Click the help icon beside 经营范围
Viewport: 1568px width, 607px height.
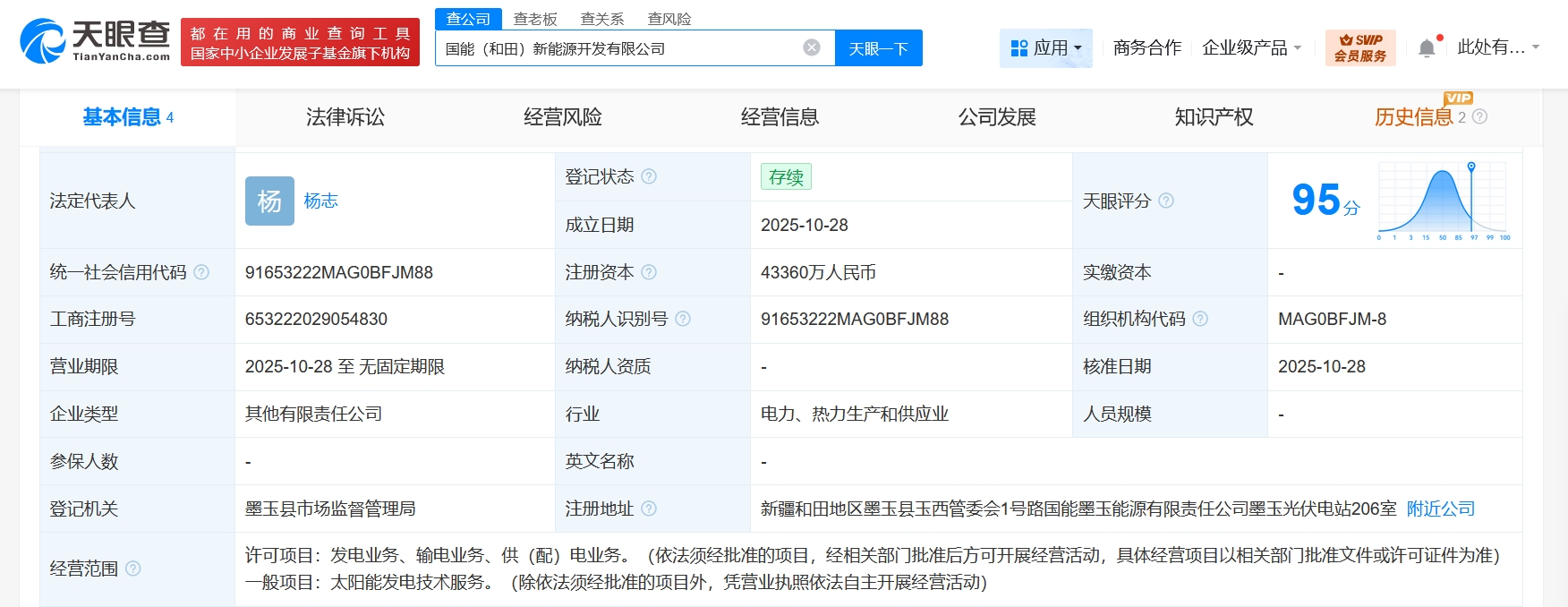point(133,569)
